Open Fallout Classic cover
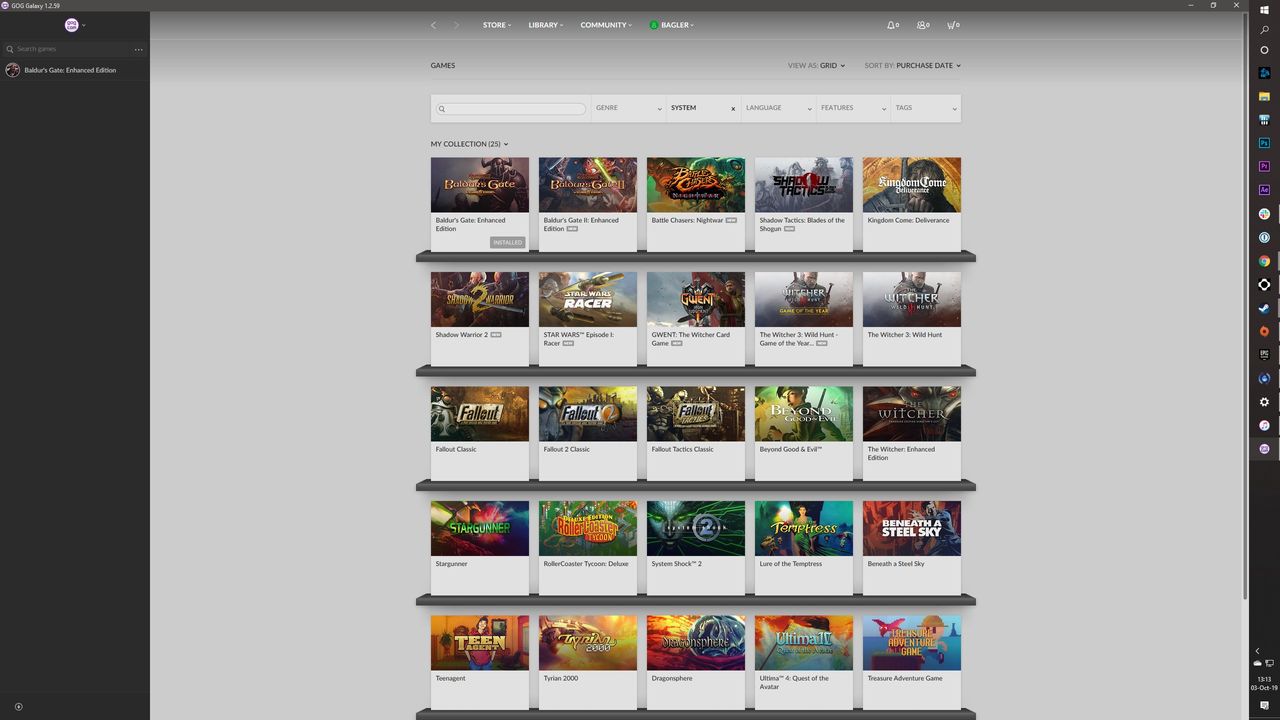This screenshot has height=720, width=1280. tap(480, 414)
